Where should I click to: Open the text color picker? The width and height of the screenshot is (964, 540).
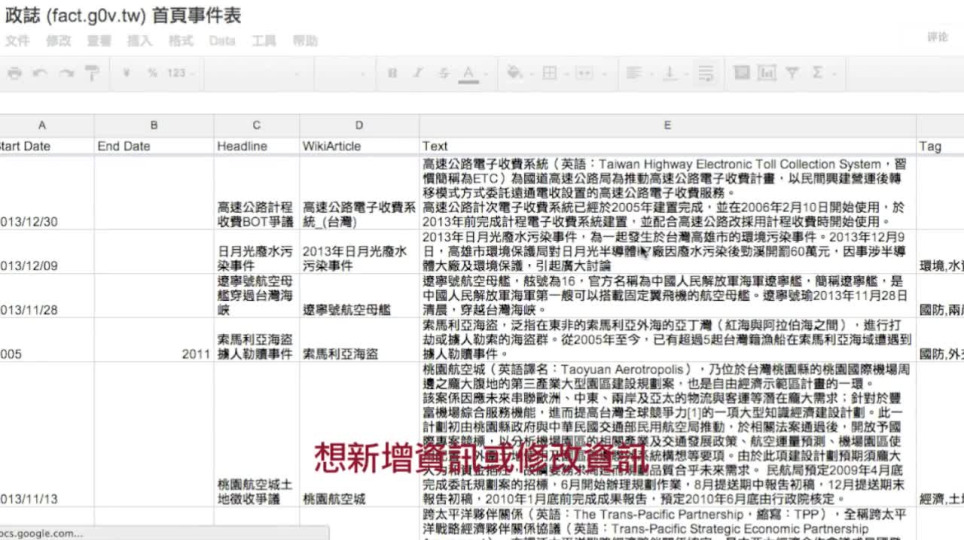pyautogui.click(x=468, y=73)
